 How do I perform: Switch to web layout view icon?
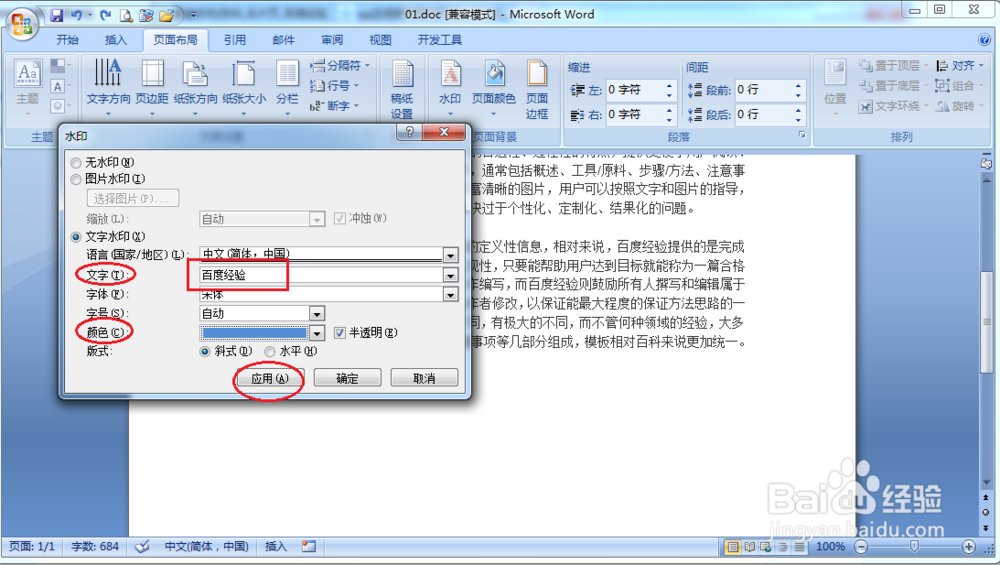(765, 547)
